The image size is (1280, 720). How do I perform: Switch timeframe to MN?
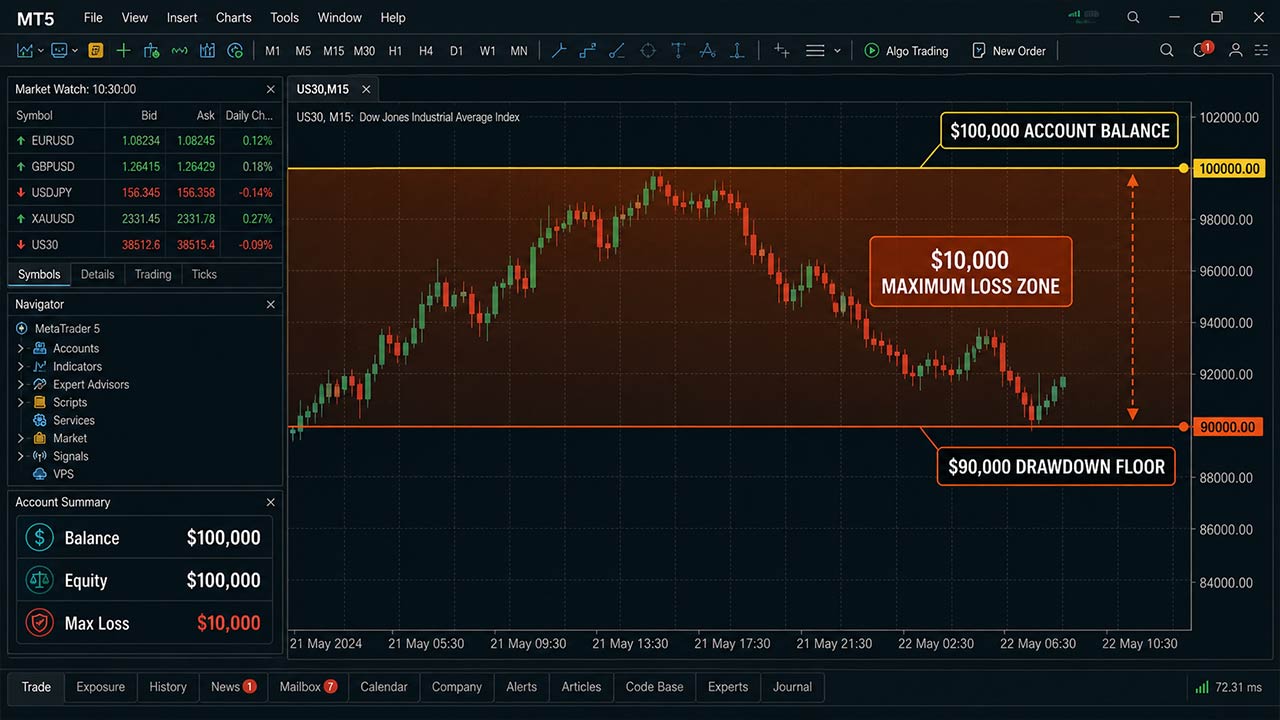(519, 50)
